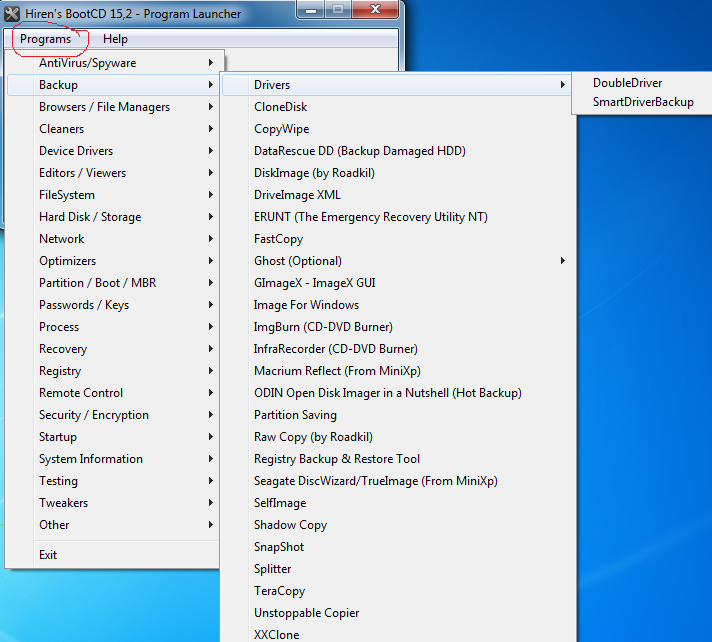Launch SmartDriverBackup from Drivers submenu

(643, 102)
